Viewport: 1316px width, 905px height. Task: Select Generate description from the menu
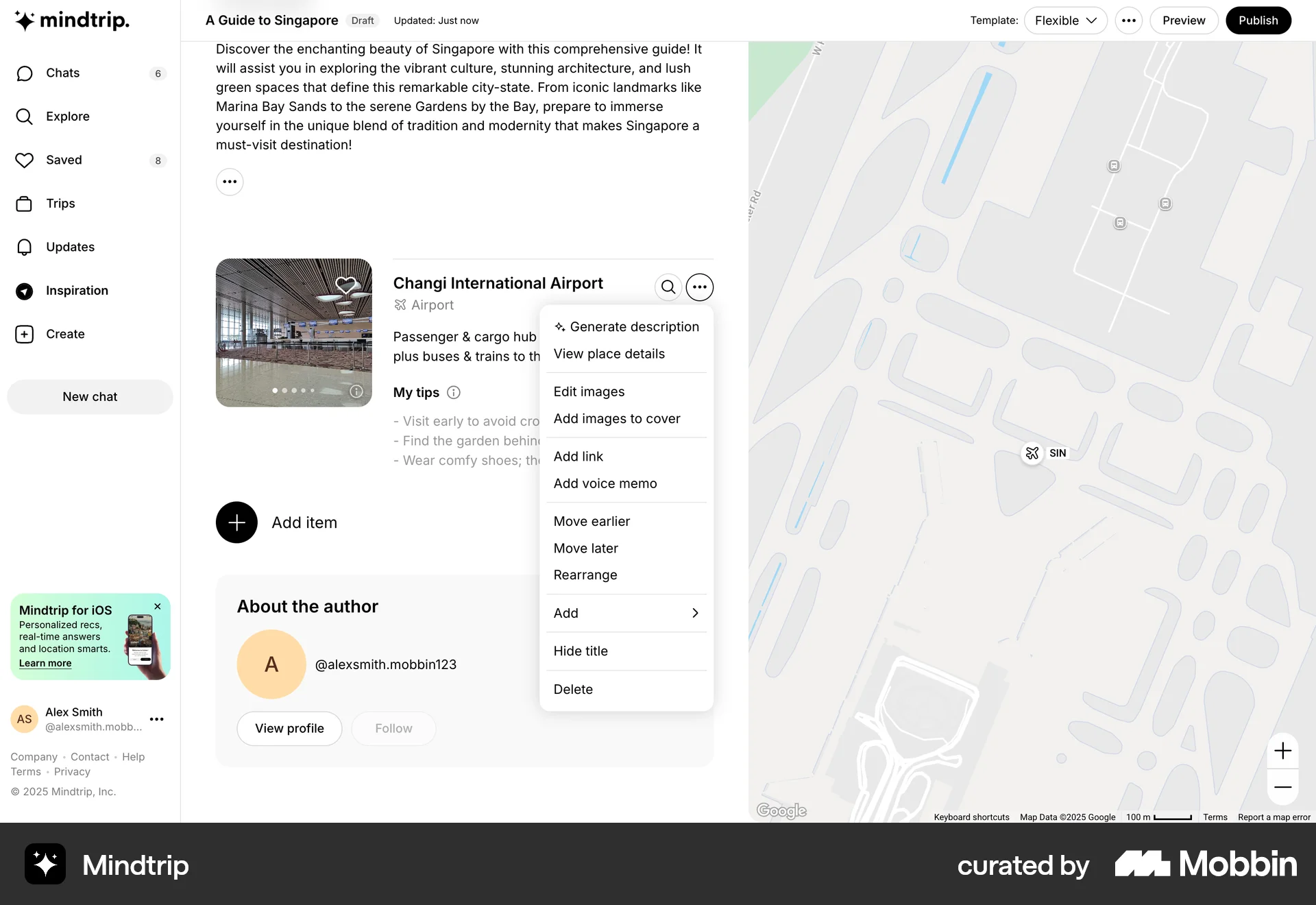626,326
